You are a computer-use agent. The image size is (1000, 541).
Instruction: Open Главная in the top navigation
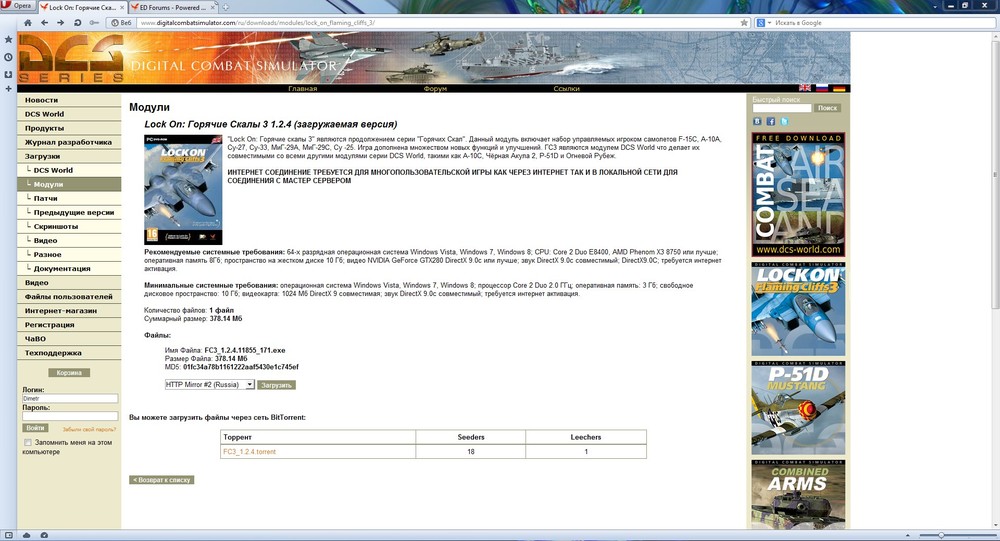coord(302,89)
